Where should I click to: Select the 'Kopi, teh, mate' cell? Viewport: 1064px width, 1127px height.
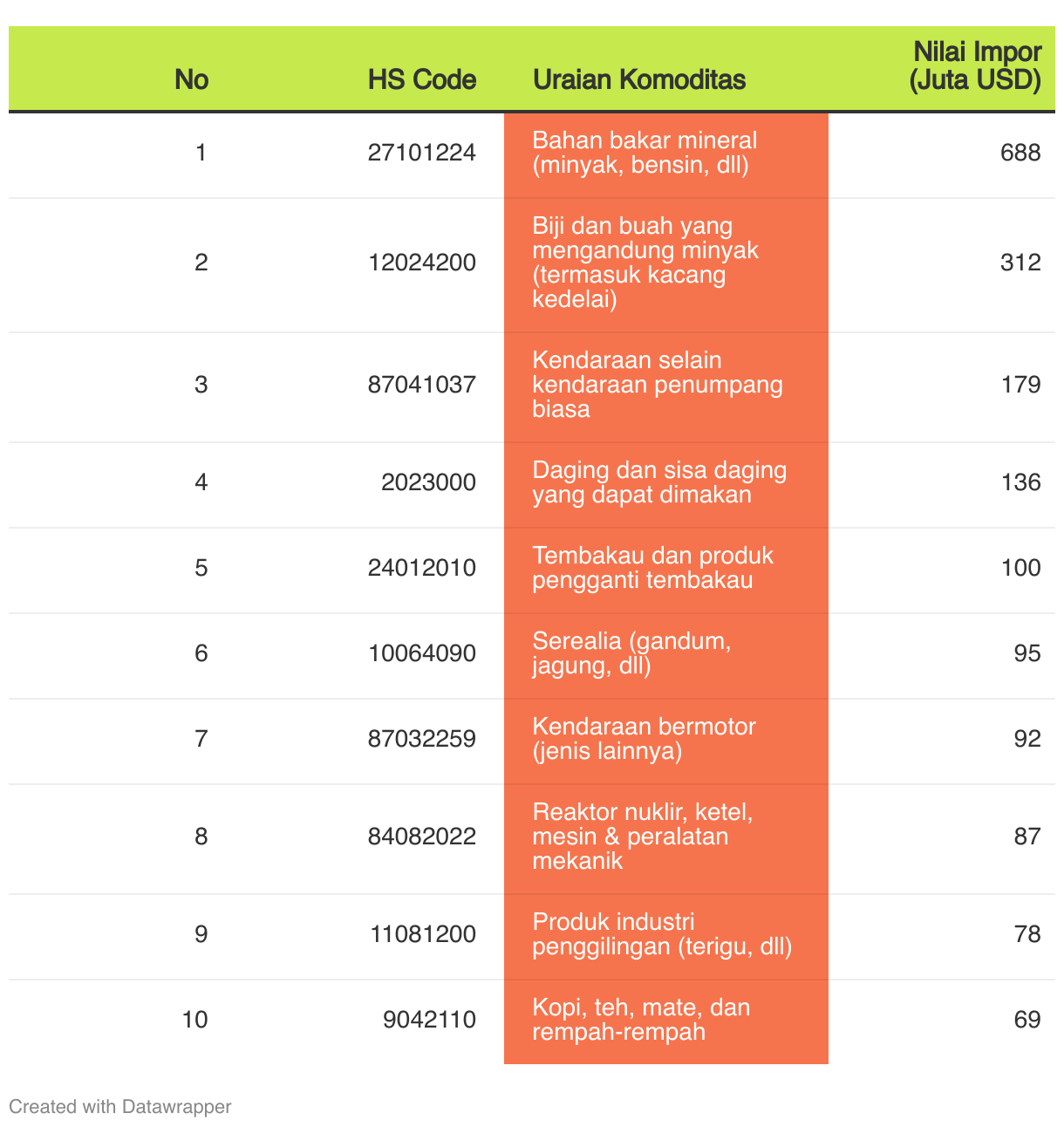coord(666,1021)
